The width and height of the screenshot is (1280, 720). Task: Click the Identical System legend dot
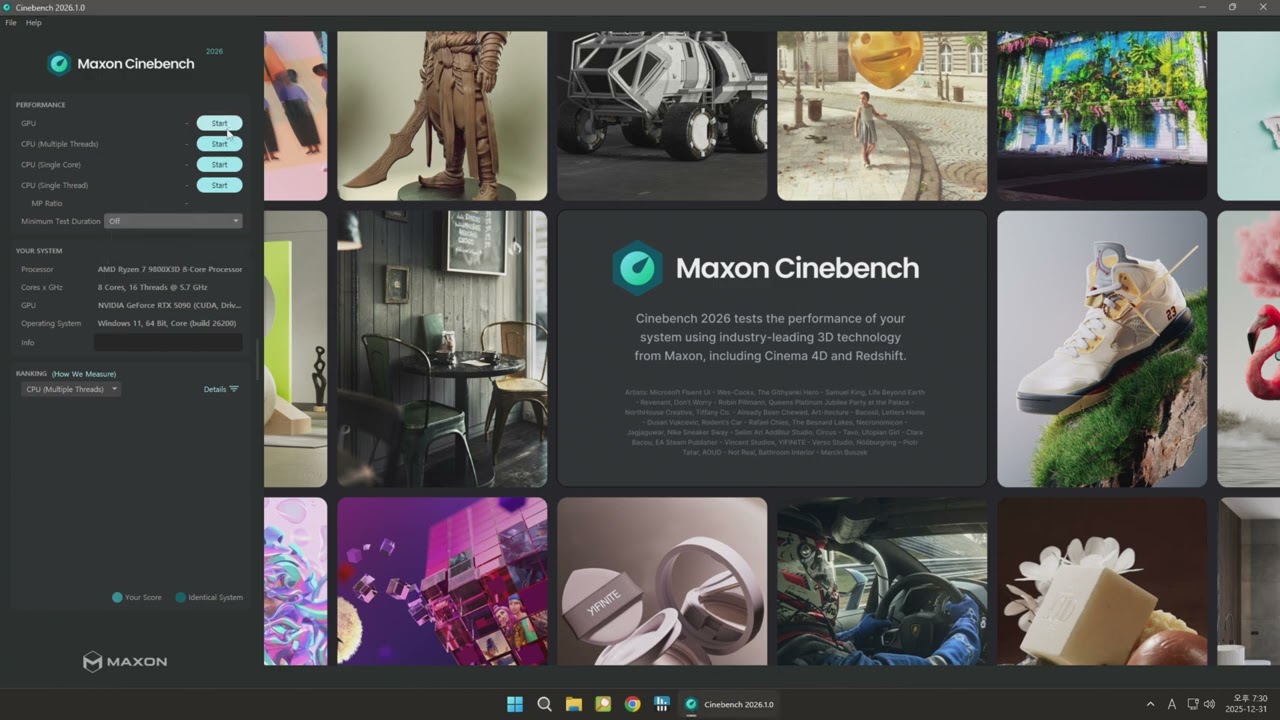(x=180, y=597)
